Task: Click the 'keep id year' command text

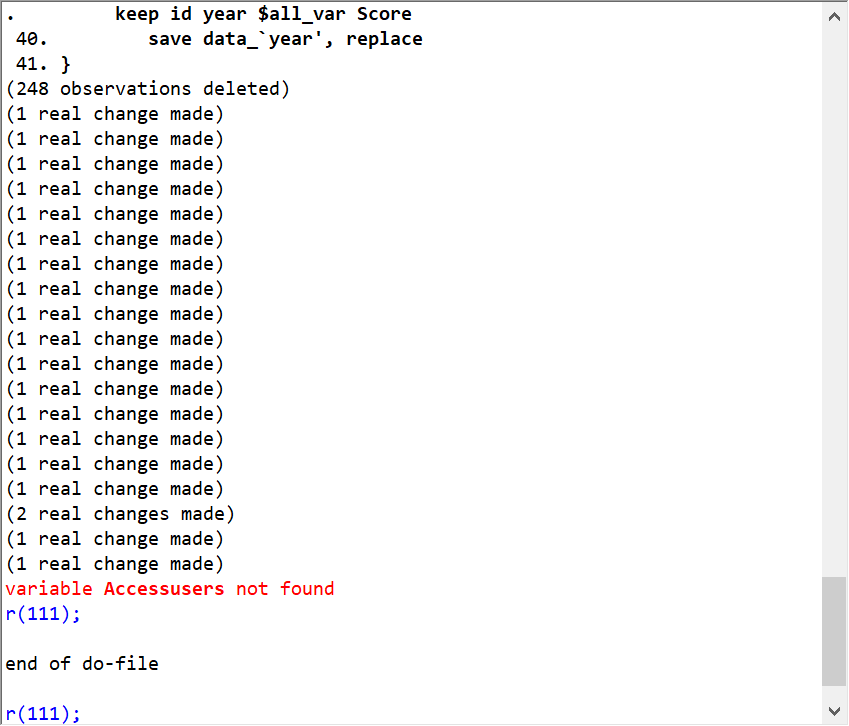Action: (174, 14)
